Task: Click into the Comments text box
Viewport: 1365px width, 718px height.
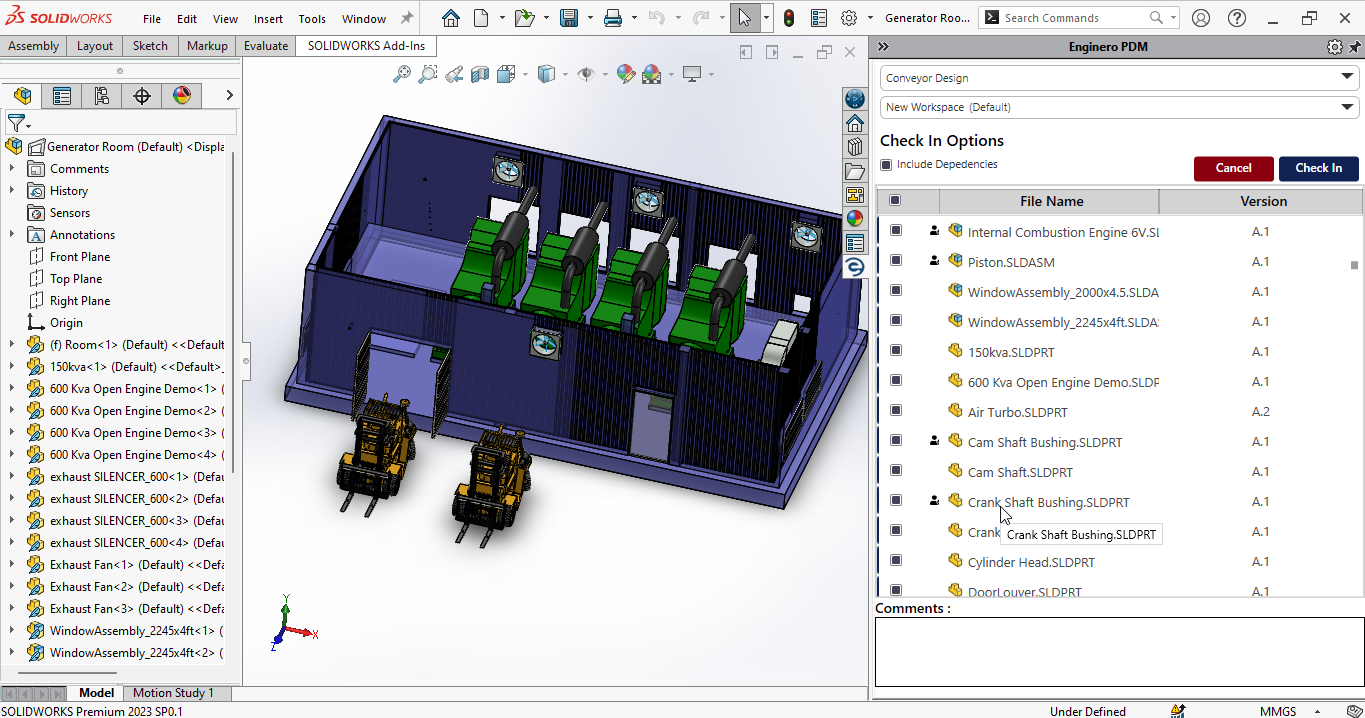Action: [x=1119, y=652]
